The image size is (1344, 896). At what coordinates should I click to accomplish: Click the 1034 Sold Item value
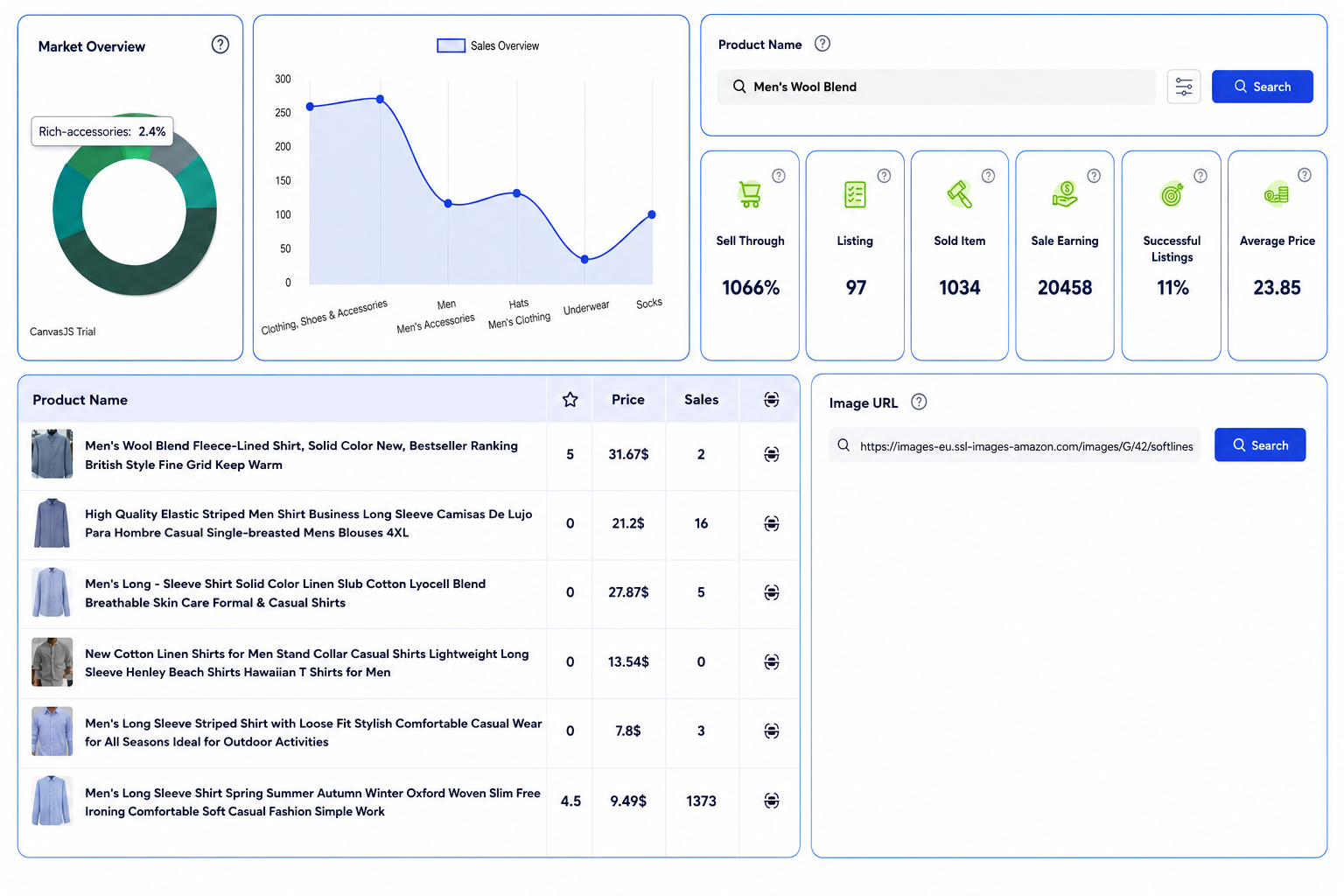tap(960, 288)
